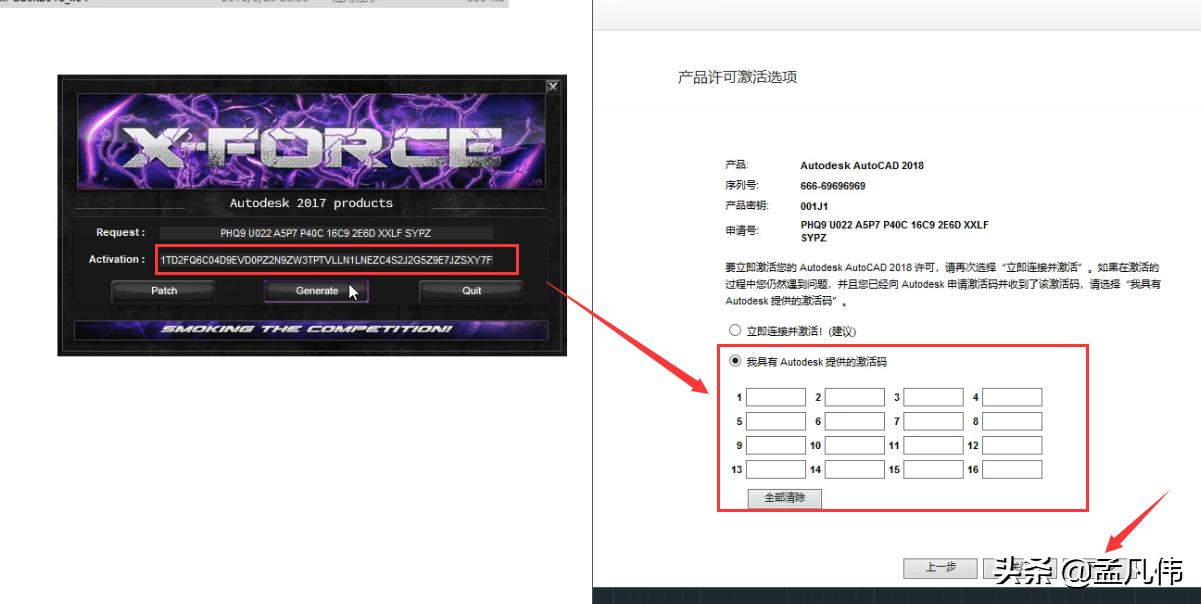1201x604 pixels.
Task: Click the 上一步 button at bottom right
Action: 939,567
